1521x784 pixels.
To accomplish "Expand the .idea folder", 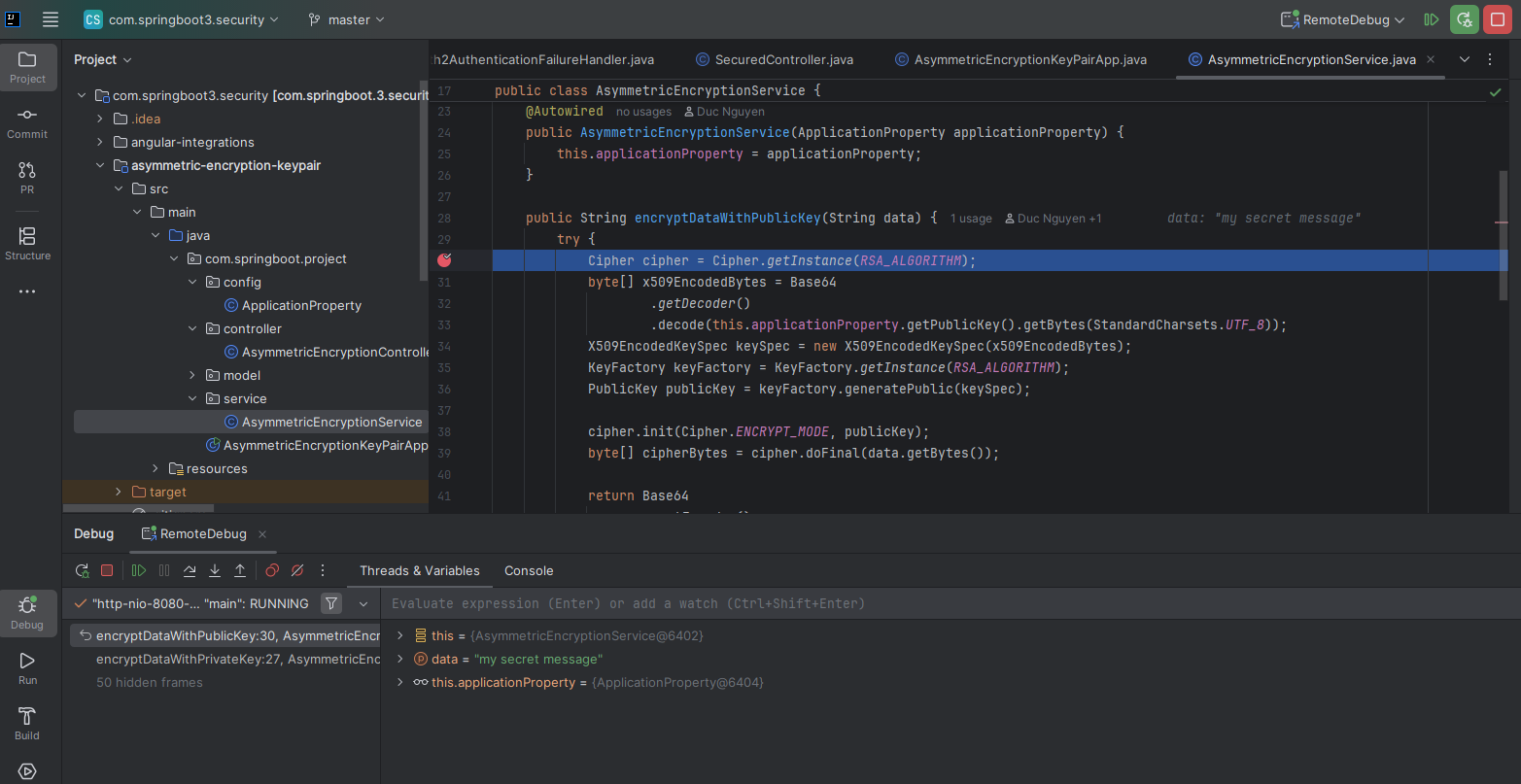I will coord(100,119).
